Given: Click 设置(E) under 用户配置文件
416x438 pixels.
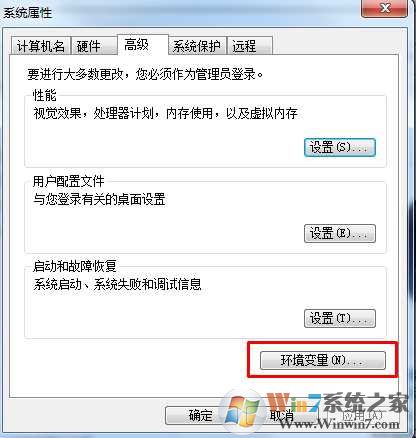Looking at the screenshot, I should pyautogui.click(x=340, y=233).
